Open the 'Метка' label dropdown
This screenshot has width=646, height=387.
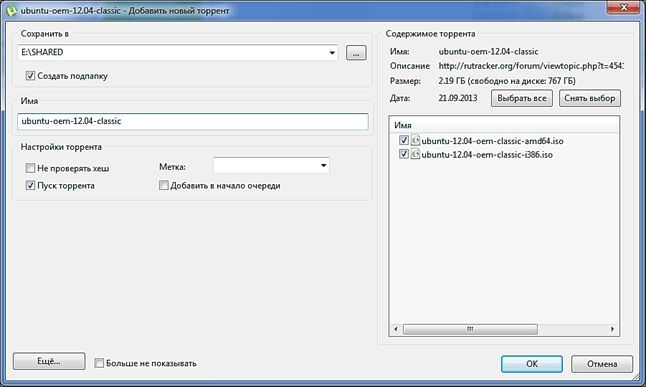(x=324, y=166)
